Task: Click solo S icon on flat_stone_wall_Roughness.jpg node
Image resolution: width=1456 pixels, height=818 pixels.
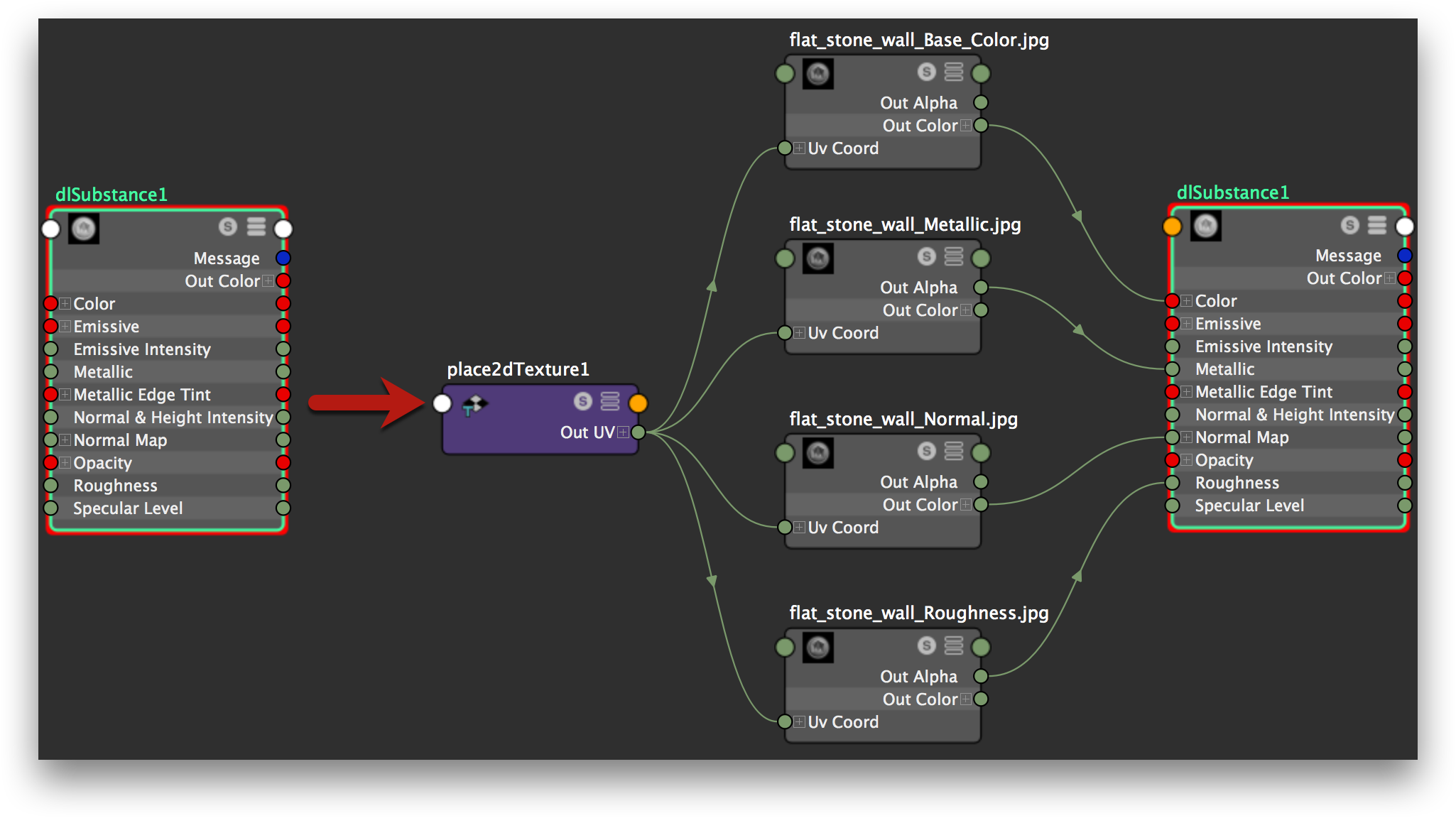Action: click(926, 645)
